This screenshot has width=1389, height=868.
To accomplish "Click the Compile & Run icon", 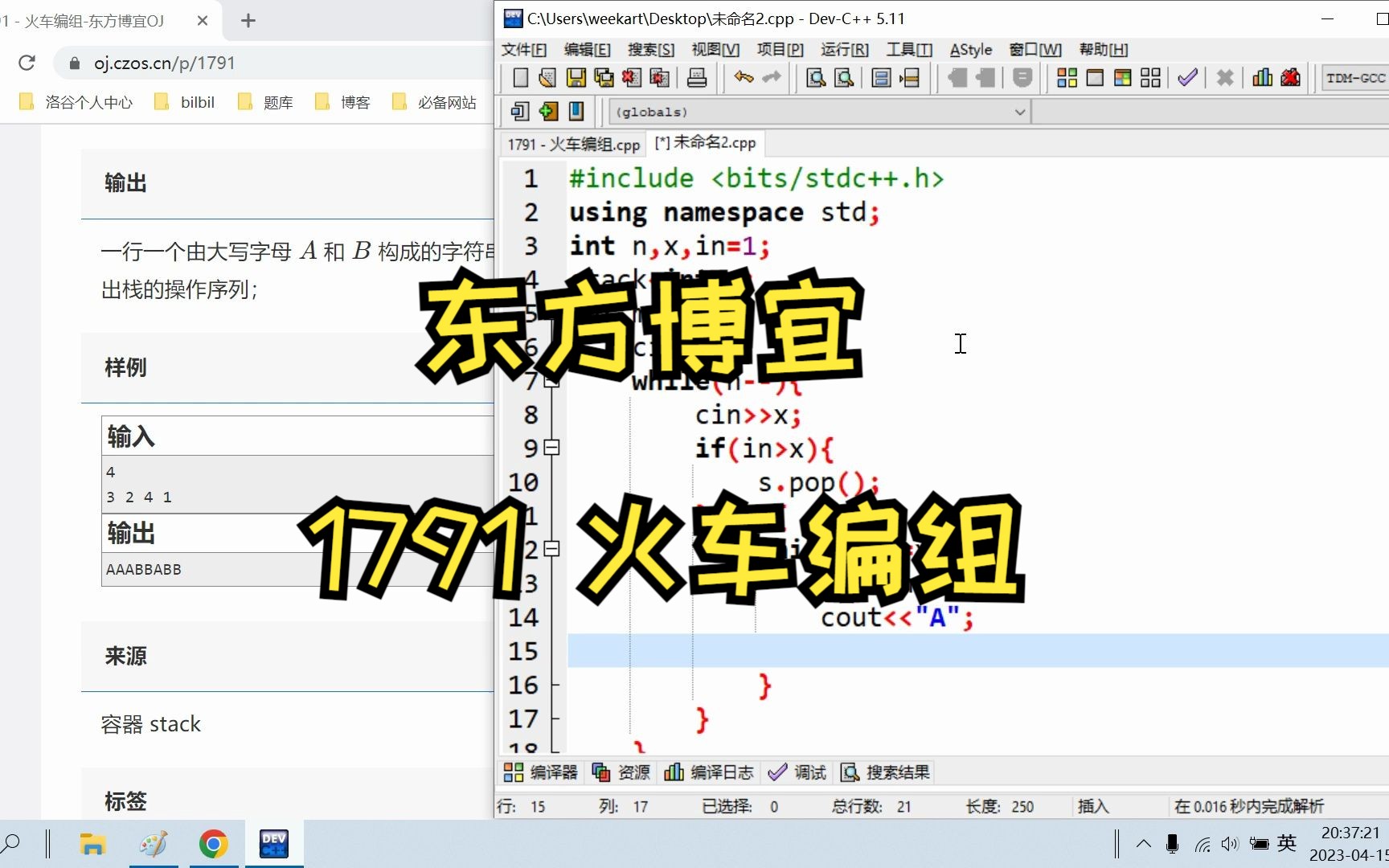I will [1123, 78].
